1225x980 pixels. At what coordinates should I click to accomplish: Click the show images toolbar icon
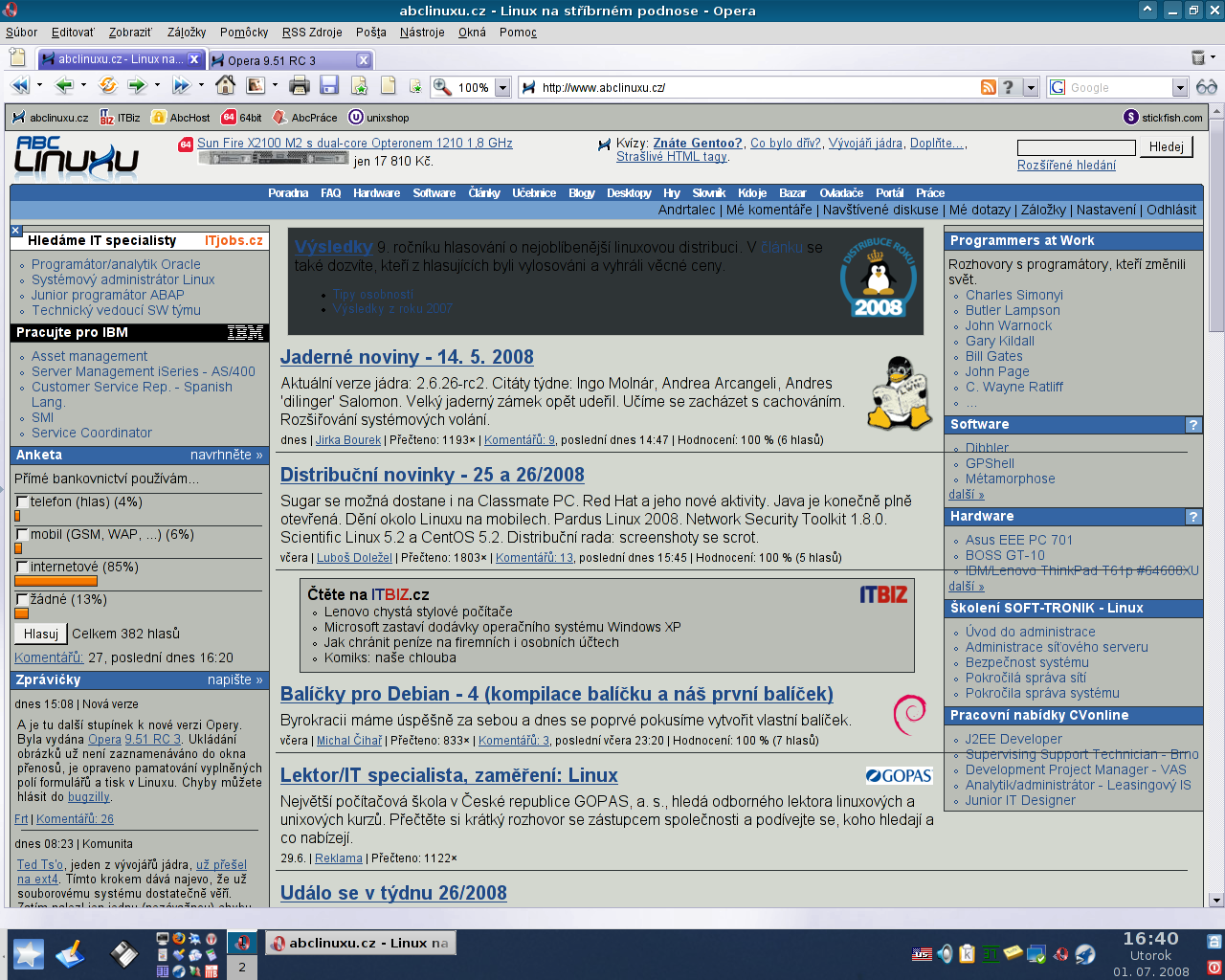[x=256, y=86]
